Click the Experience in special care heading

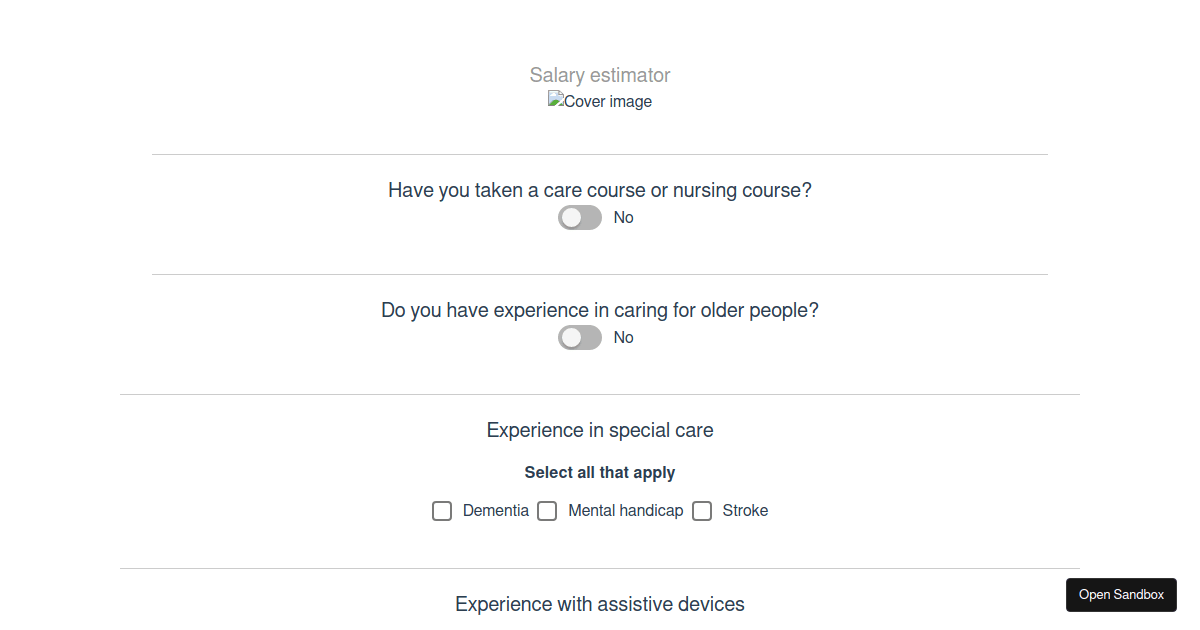599,430
